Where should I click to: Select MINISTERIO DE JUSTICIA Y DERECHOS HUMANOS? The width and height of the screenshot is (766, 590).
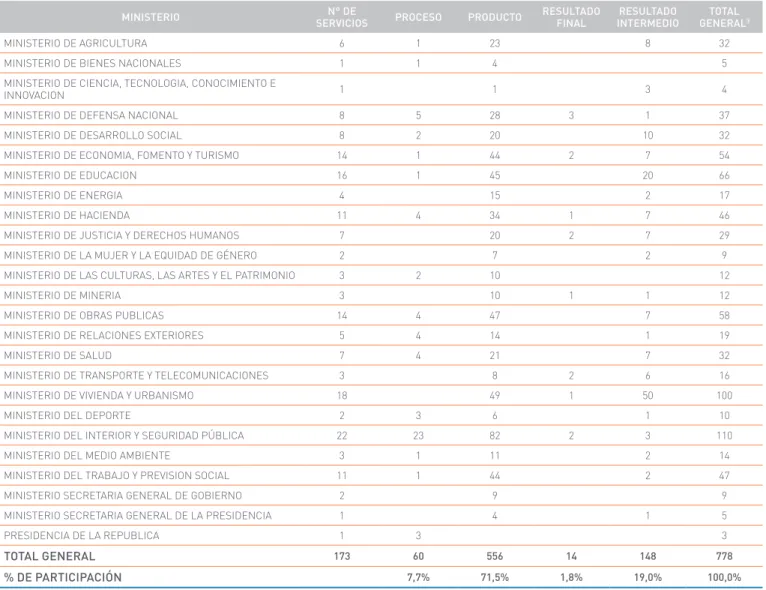tap(122, 235)
